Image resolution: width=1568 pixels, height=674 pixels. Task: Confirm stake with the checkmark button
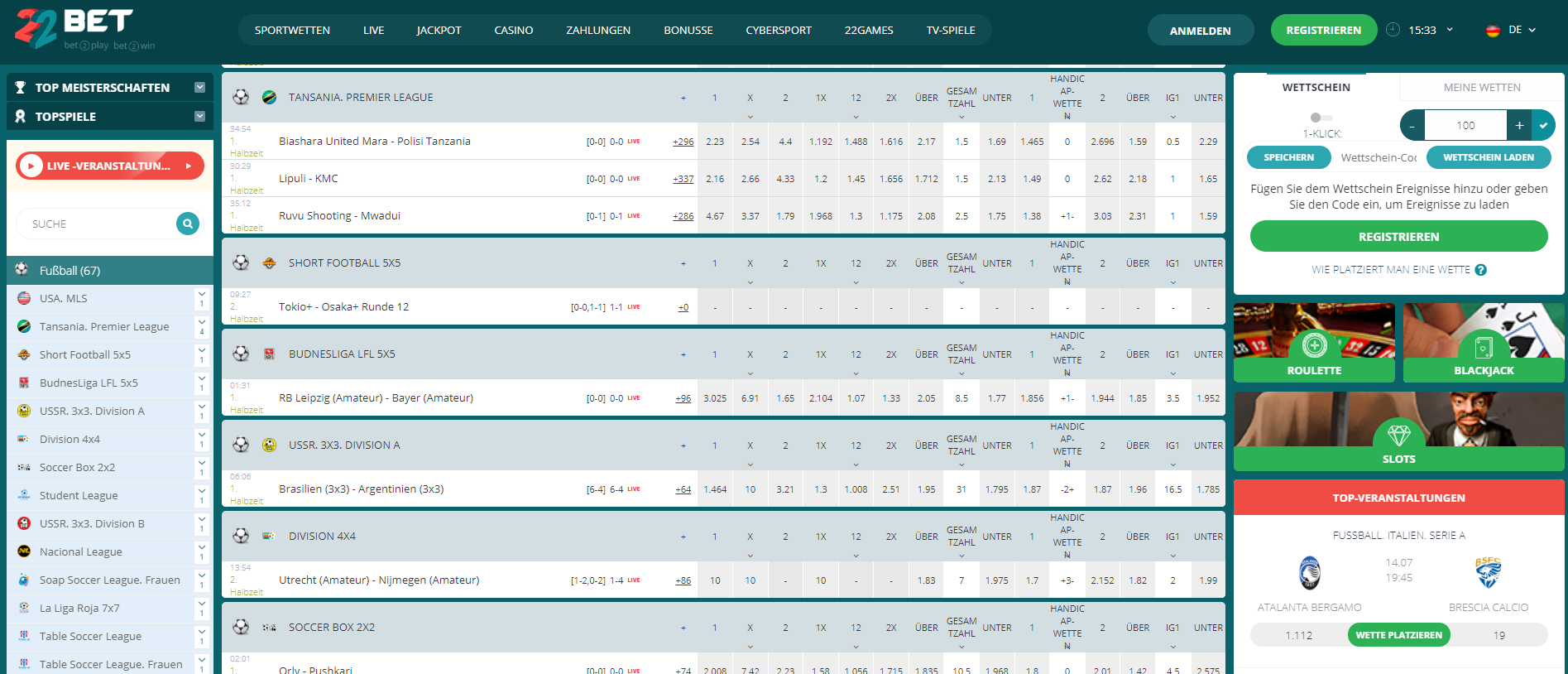click(x=1543, y=125)
